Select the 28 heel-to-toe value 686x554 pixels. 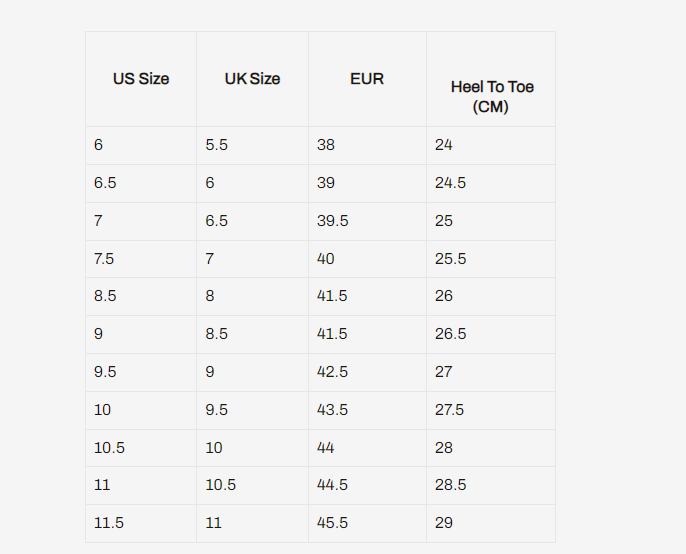tap(444, 448)
